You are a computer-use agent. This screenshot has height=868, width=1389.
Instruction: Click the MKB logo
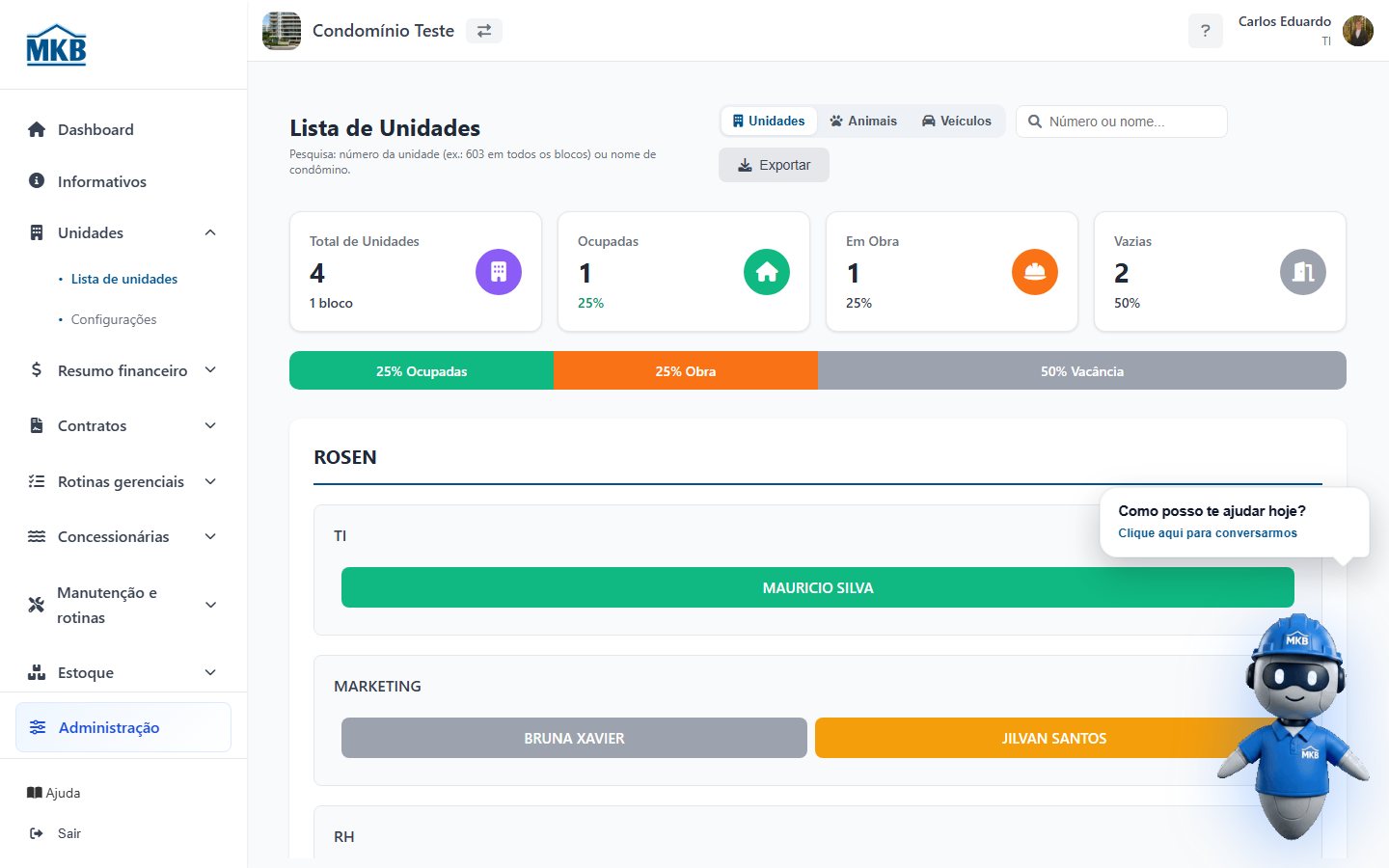tap(56, 44)
